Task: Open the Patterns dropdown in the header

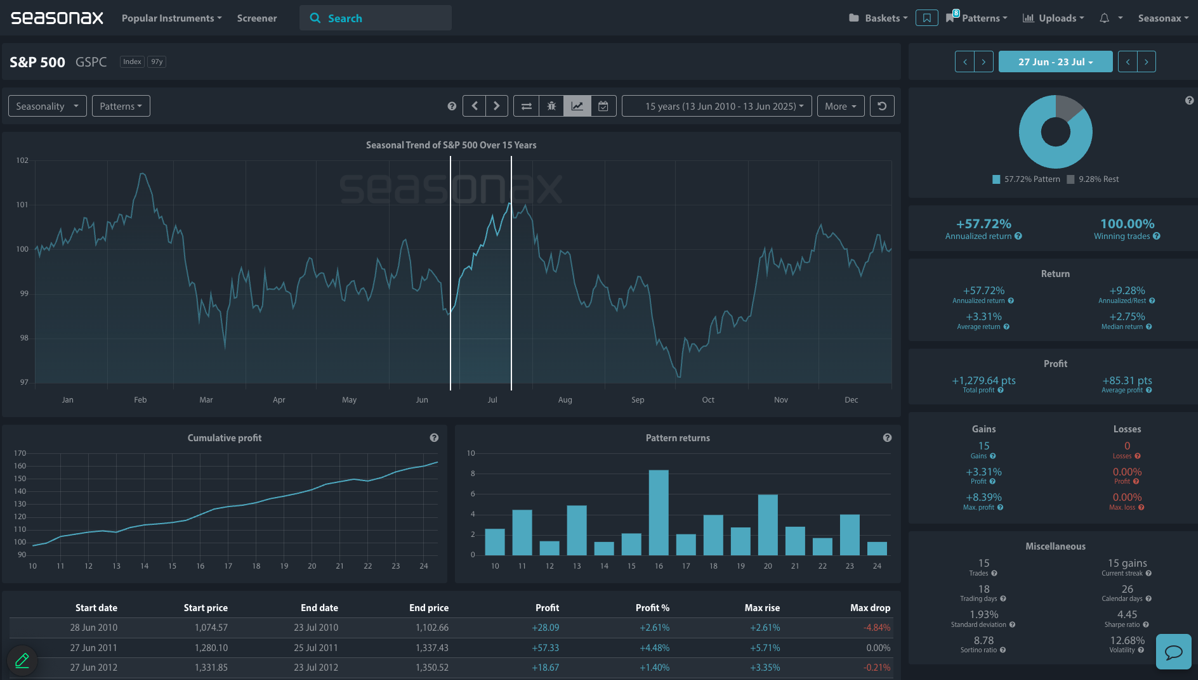Action: pos(978,18)
